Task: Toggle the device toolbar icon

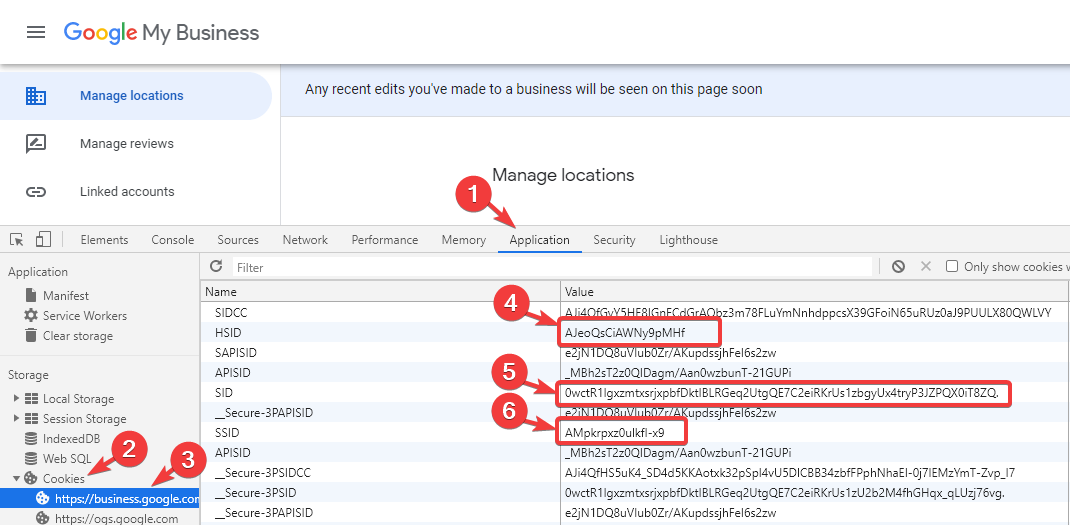Action: coord(43,239)
